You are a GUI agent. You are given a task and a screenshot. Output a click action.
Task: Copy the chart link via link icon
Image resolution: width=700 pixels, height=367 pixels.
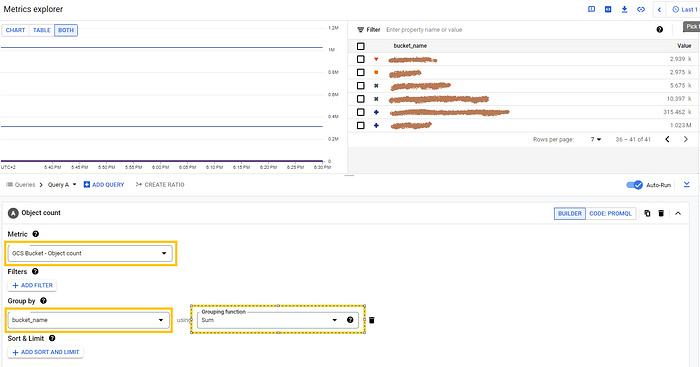point(641,9)
